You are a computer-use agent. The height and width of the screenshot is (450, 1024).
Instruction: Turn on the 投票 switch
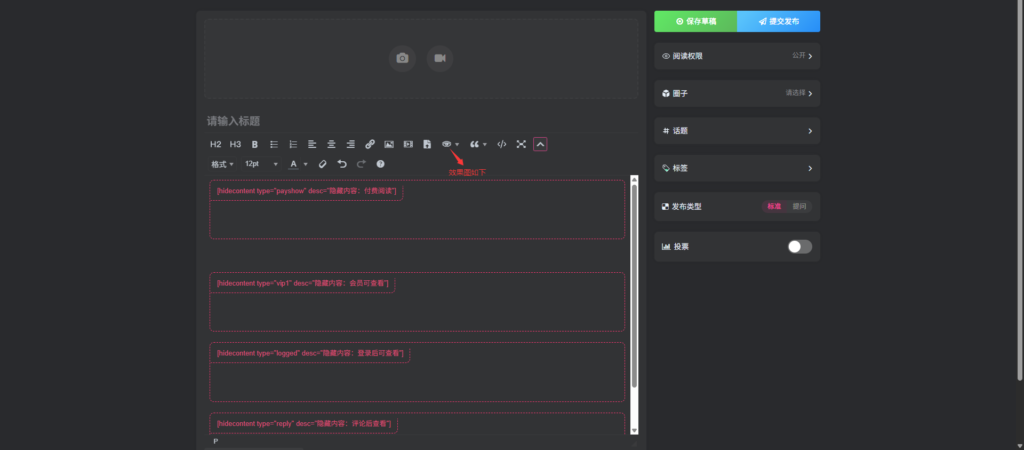799,246
